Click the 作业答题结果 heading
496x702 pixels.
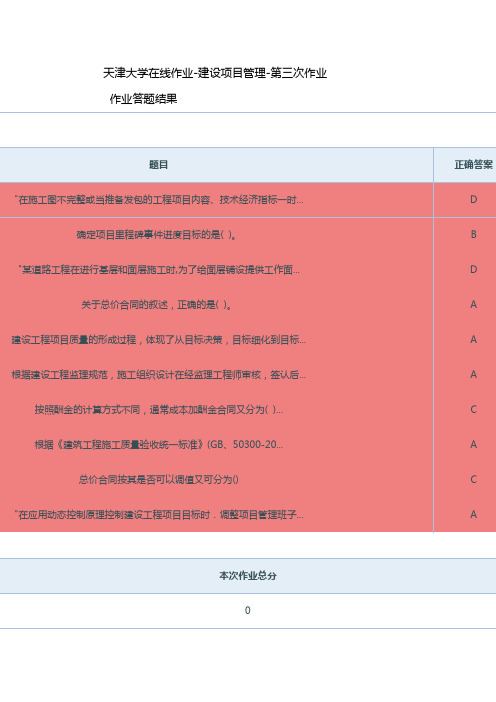143,98
